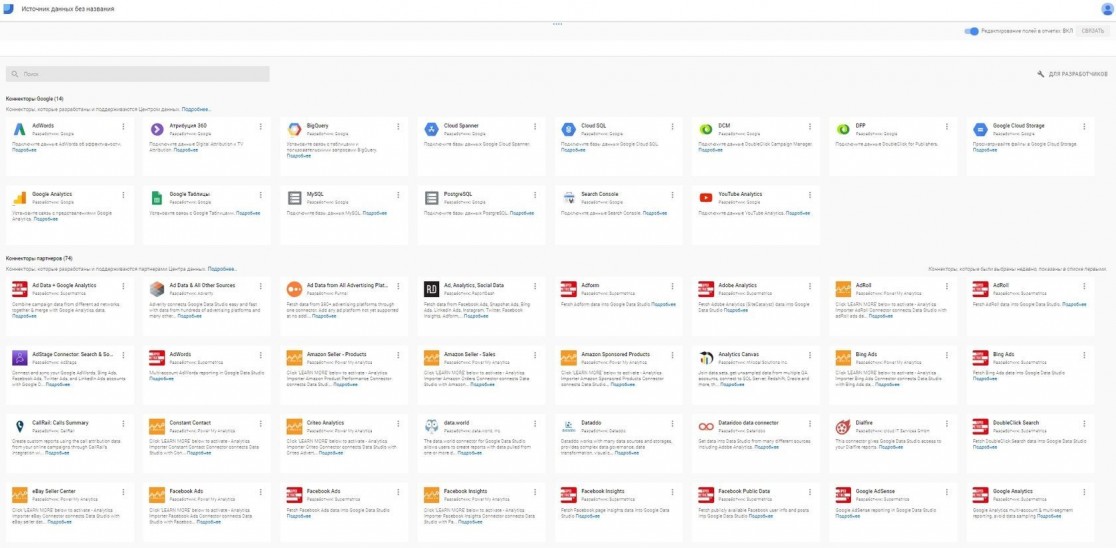This screenshot has width=1116, height=548.
Task: Select the AdStage Connector purple icon
Action: [20, 358]
